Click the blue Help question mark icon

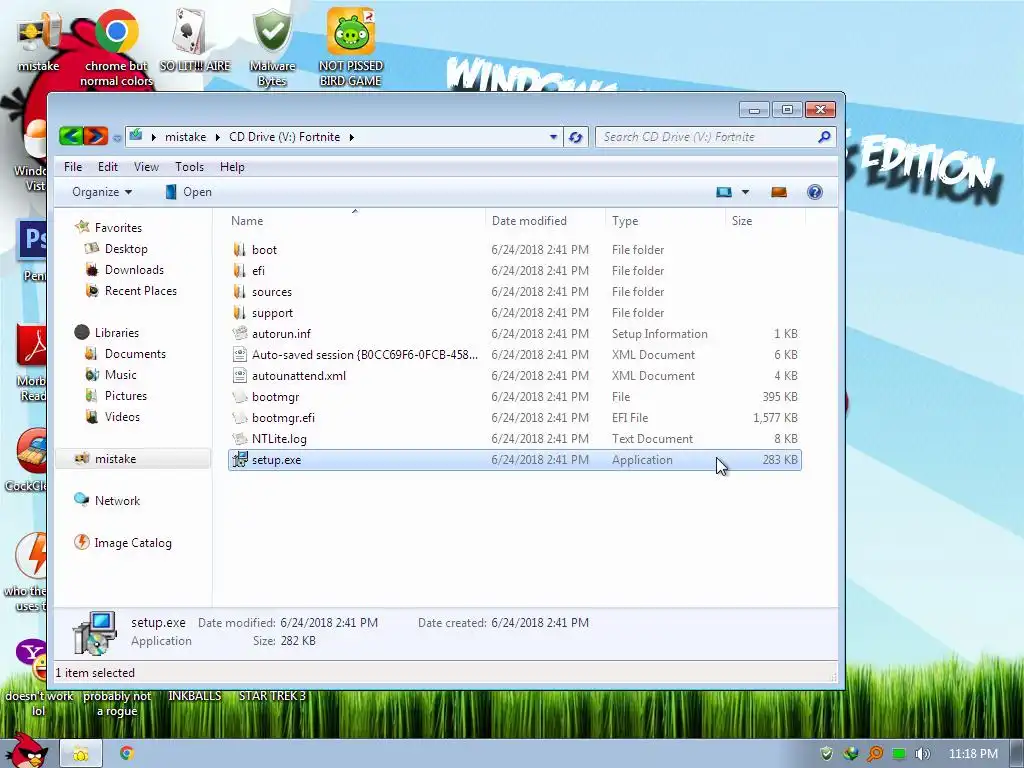(x=814, y=192)
